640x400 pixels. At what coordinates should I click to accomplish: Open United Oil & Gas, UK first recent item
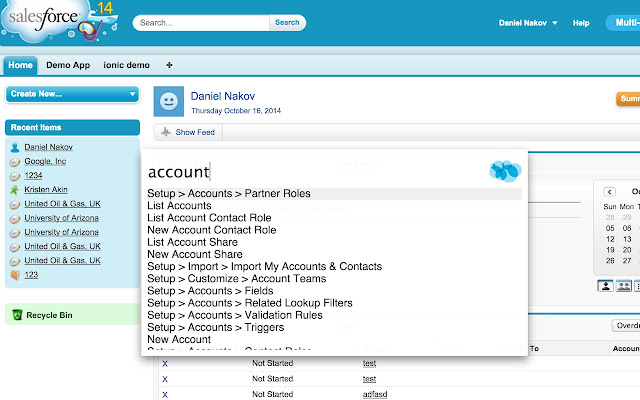(62, 204)
